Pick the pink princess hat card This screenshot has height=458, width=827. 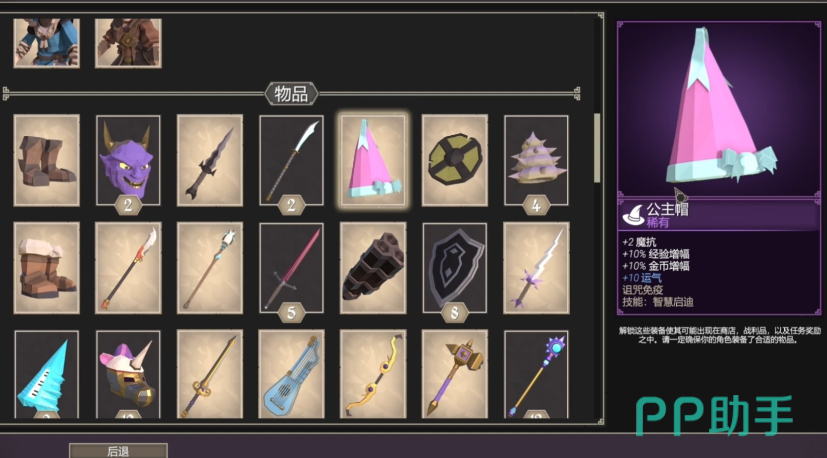(373, 160)
